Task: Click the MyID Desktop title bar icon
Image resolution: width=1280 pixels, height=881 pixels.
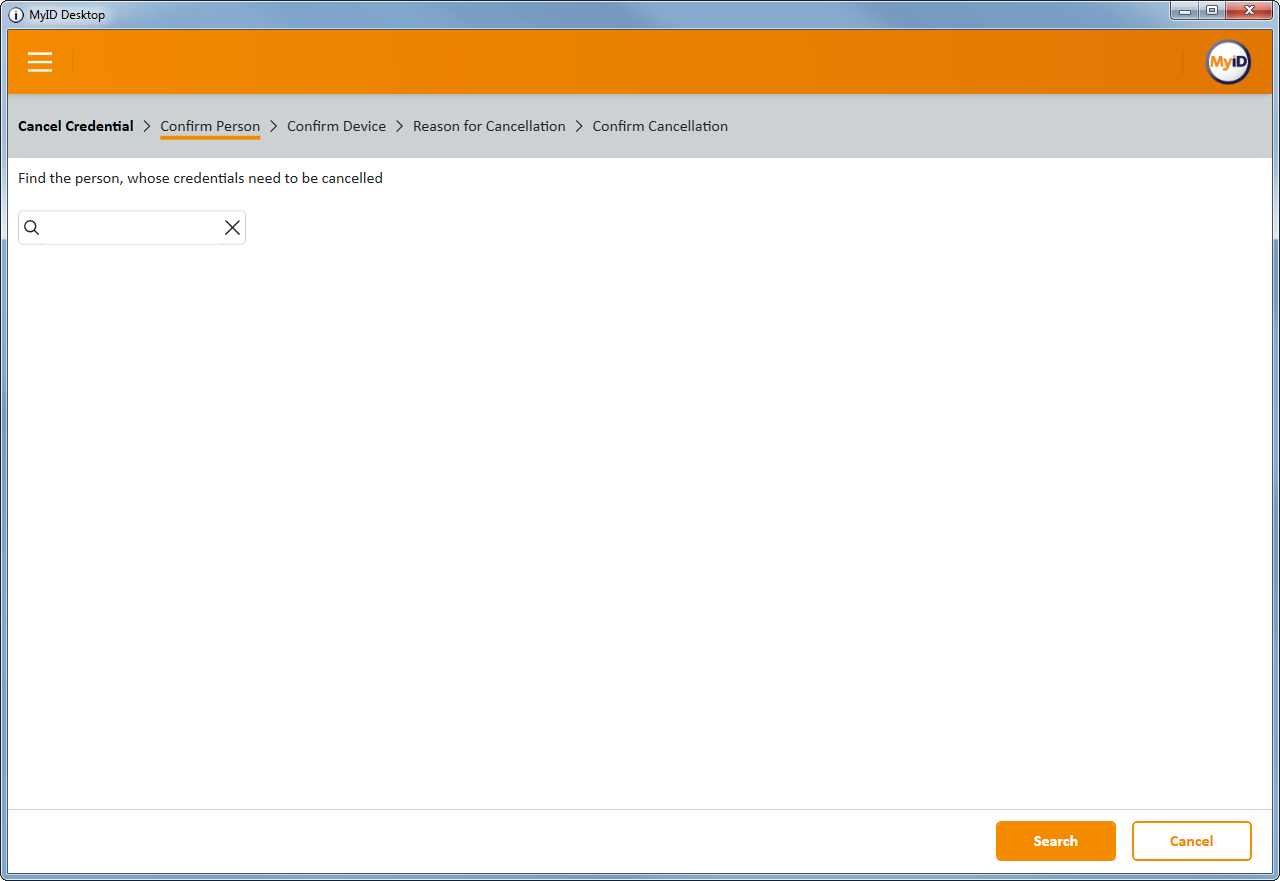Action: click(x=16, y=15)
